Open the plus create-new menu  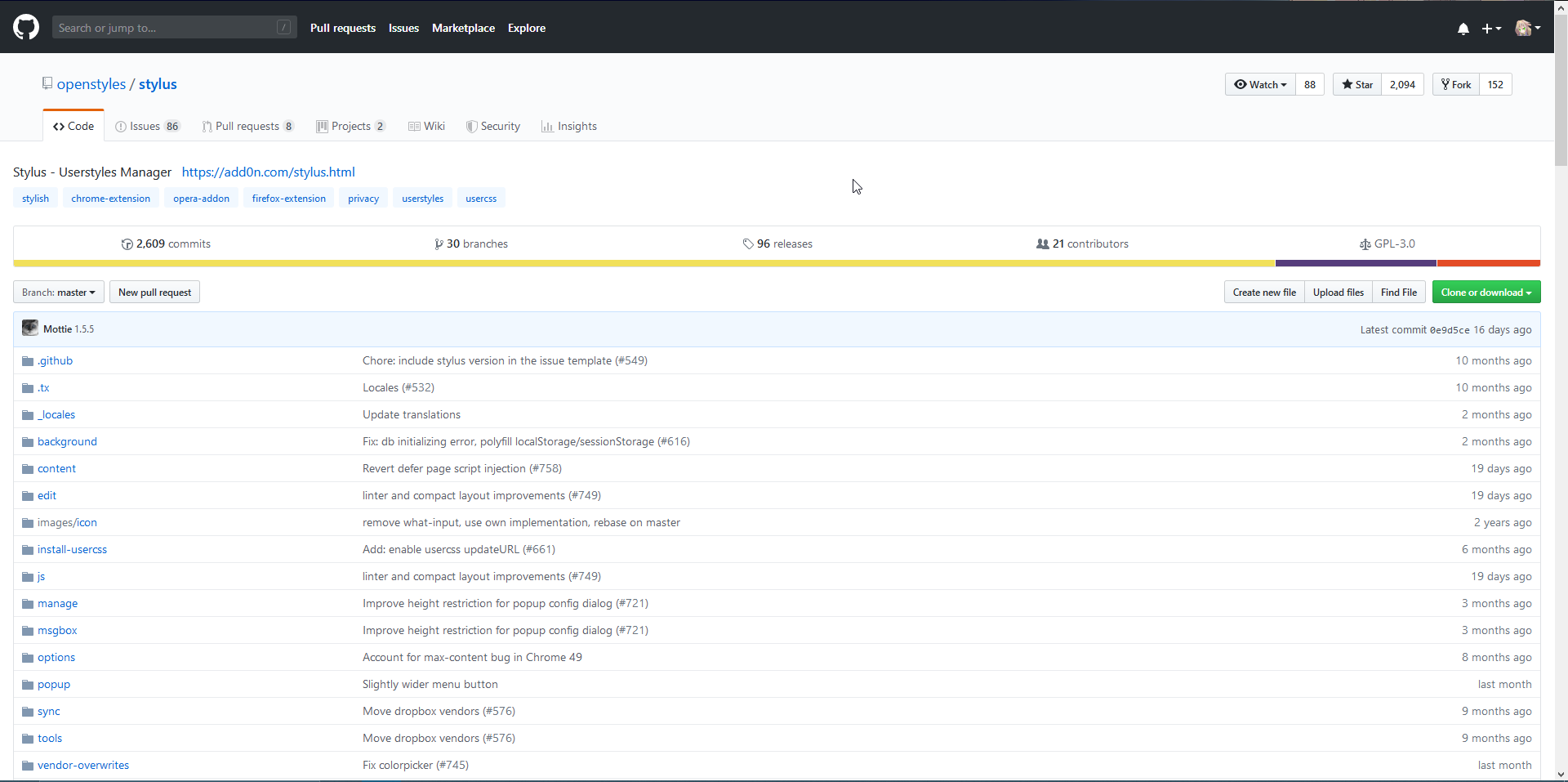[1491, 29]
